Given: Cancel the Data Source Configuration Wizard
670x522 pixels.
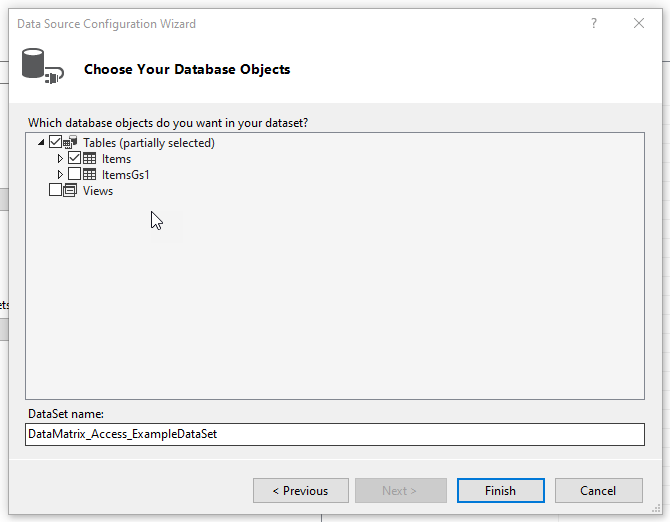Looking at the screenshot, I should pos(598,490).
